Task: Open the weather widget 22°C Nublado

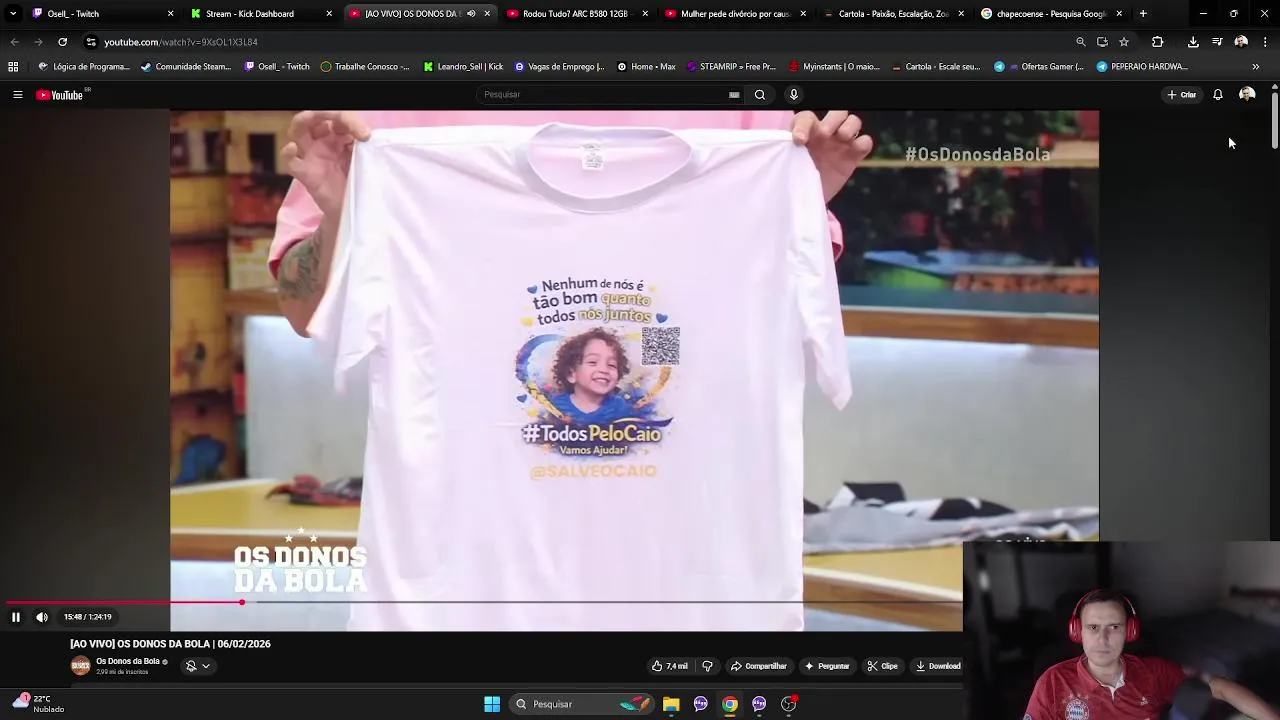Action: tap(38, 704)
